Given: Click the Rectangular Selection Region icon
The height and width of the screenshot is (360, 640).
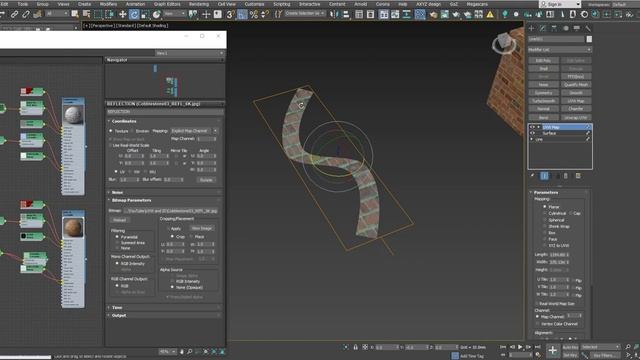Looking at the screenshot, I should point(98,15).
